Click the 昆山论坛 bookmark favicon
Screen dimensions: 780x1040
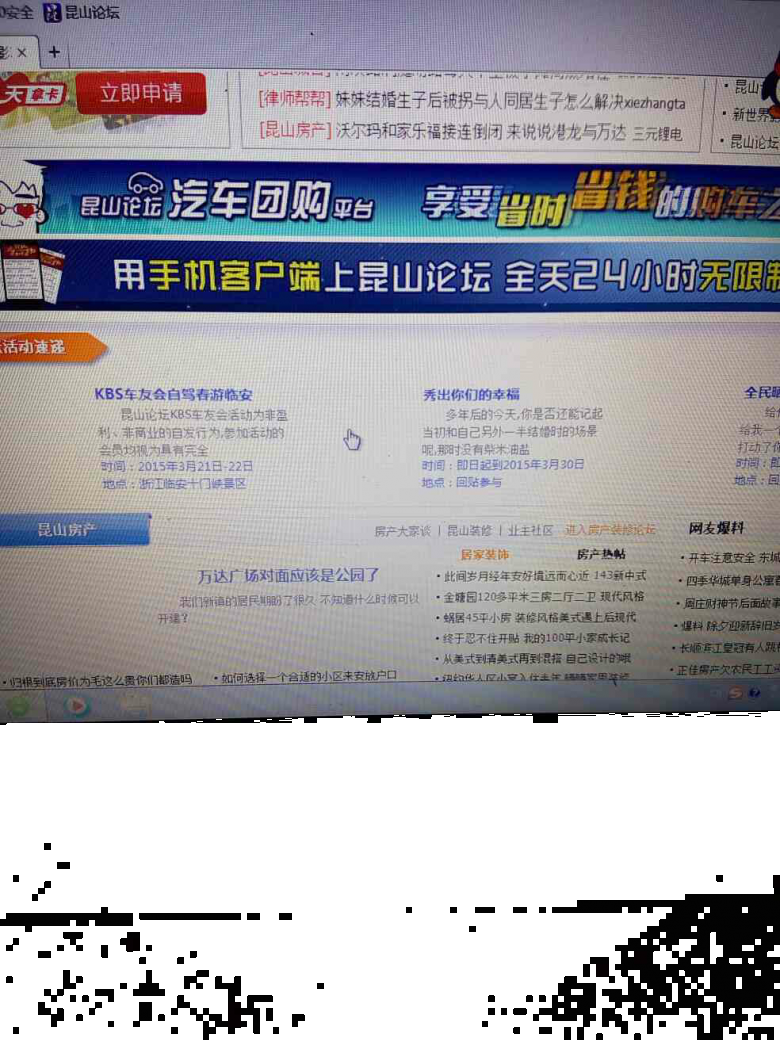point(52,13)
